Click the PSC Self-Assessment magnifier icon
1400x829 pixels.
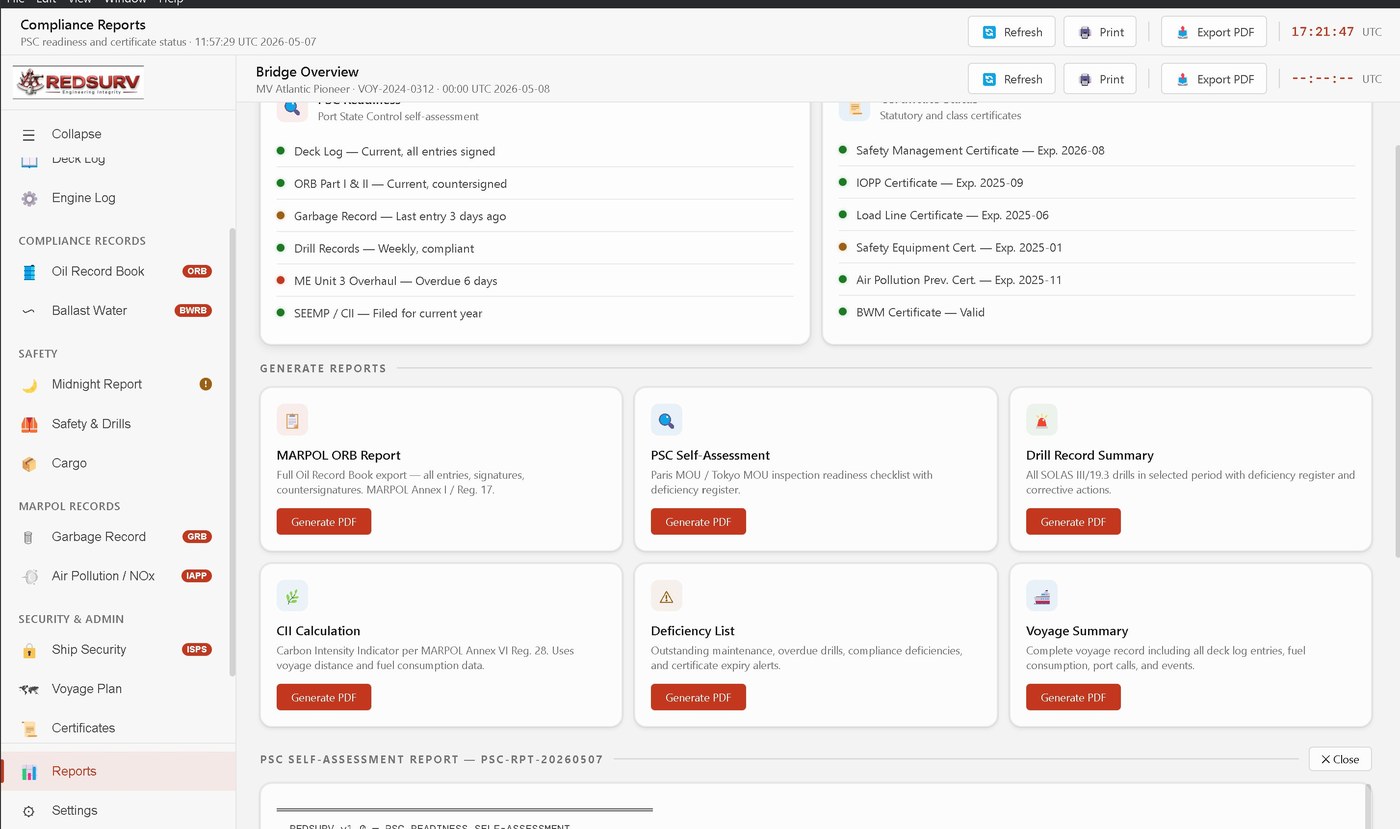(x=666, y=420)
